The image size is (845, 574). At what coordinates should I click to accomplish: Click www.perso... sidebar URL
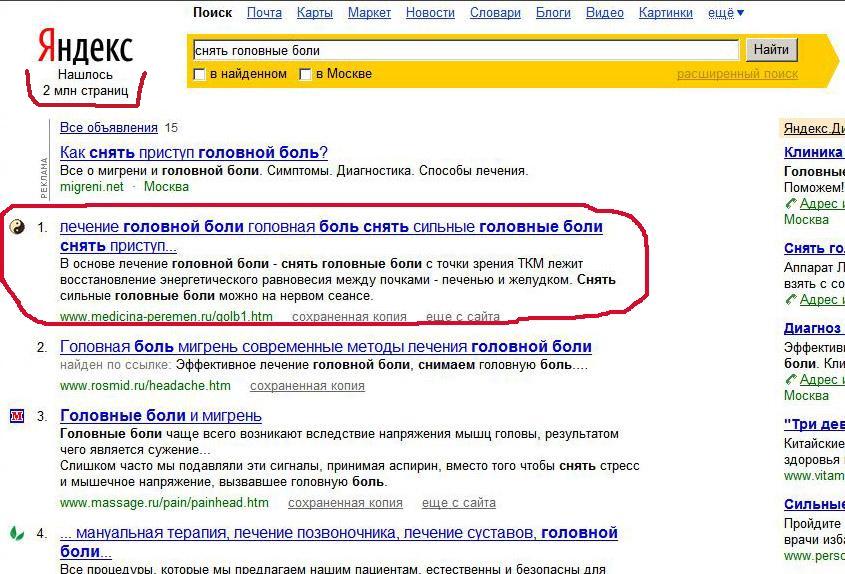[x=814, y=556]
